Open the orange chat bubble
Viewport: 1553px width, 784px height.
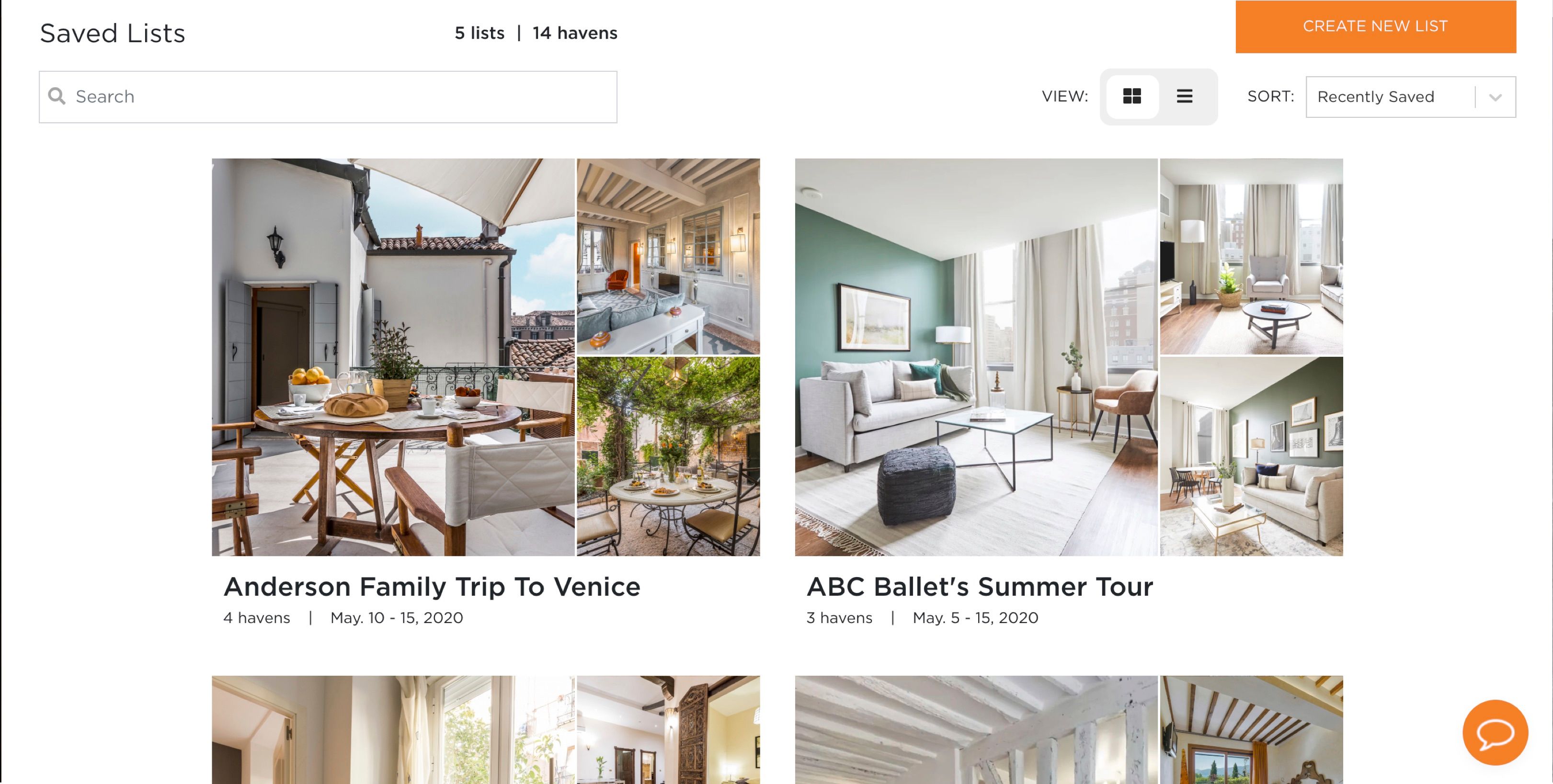(1495, 732)
